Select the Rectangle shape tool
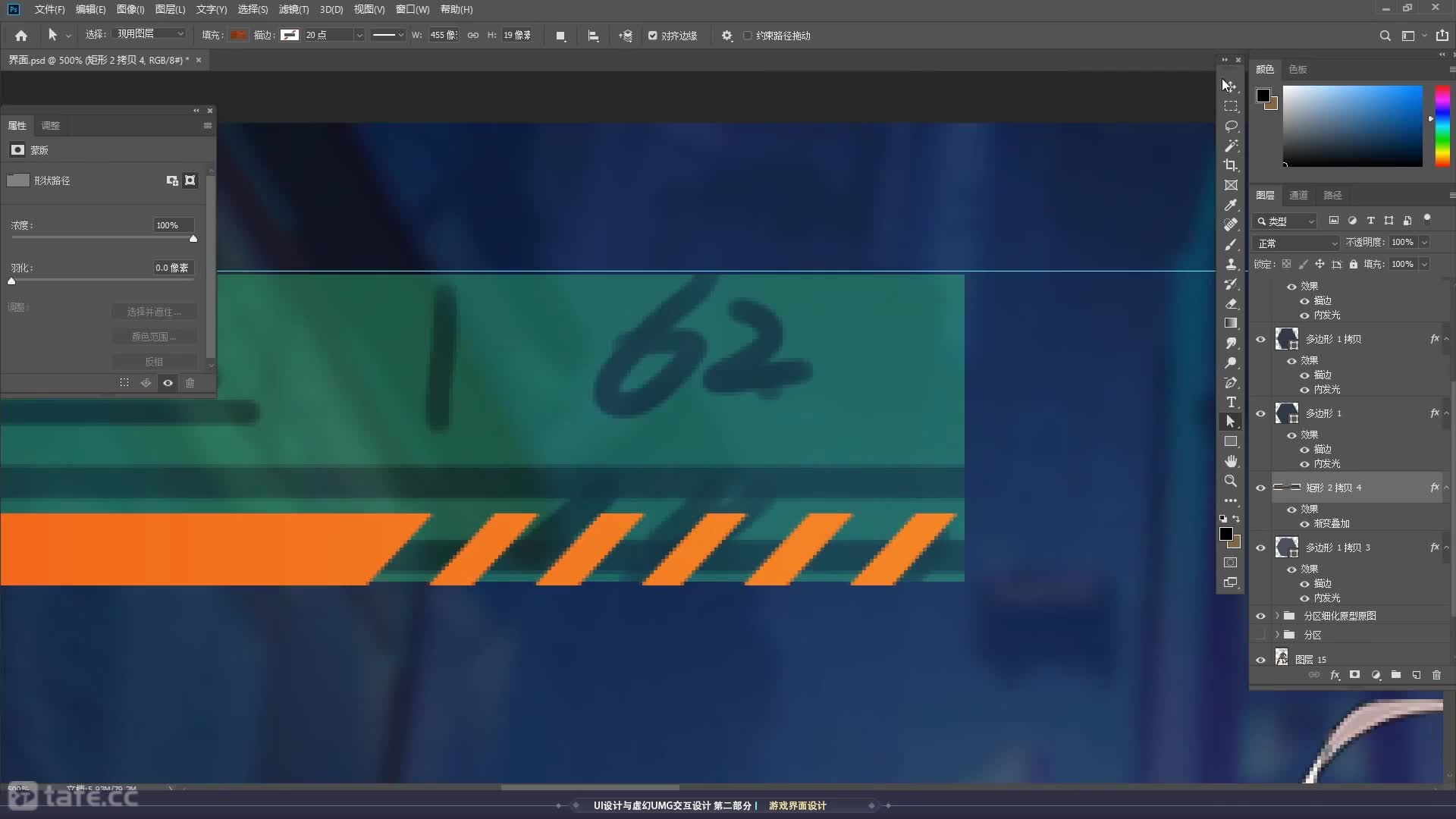The width and height of the screenshot is (1456, 819). 1231,441
